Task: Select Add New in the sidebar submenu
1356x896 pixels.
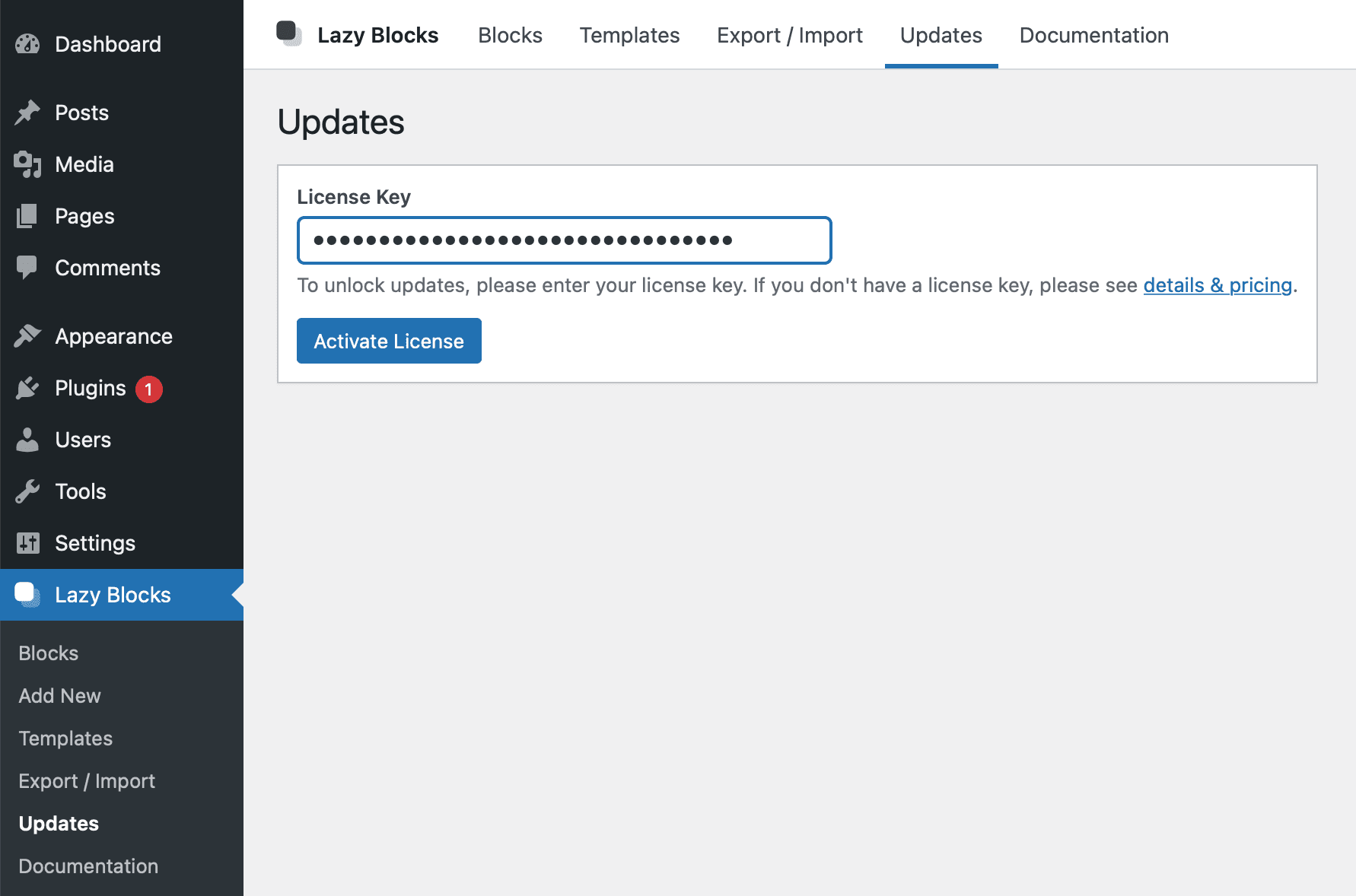Action: [59, 696]
